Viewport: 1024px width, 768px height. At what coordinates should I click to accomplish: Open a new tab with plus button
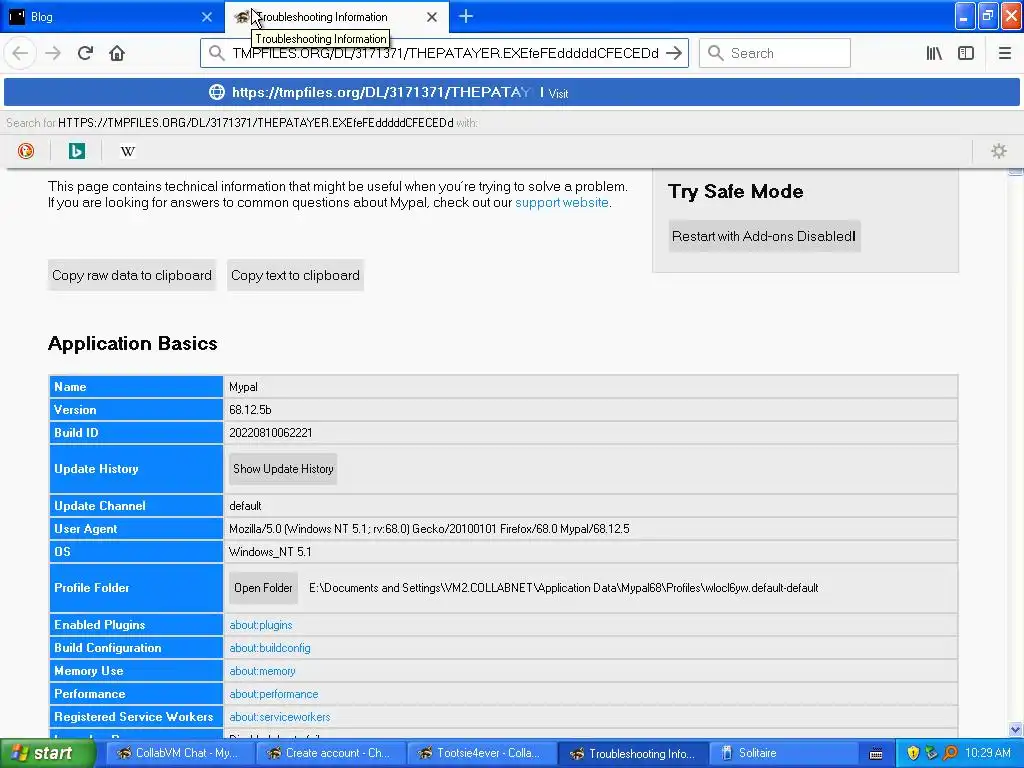click(x=466, y=16)
